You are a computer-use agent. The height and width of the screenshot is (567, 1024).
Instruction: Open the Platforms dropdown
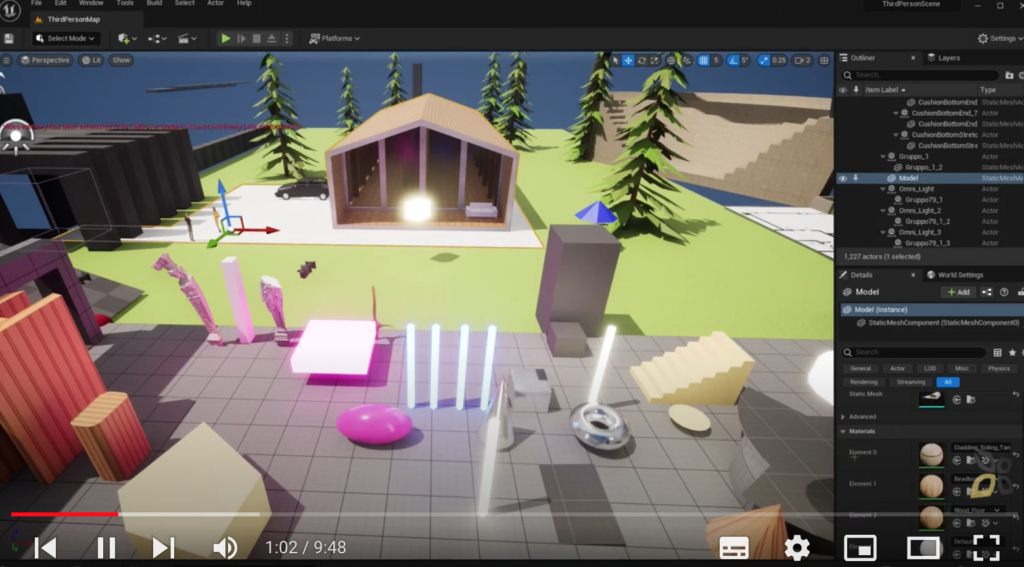(334, 39)
